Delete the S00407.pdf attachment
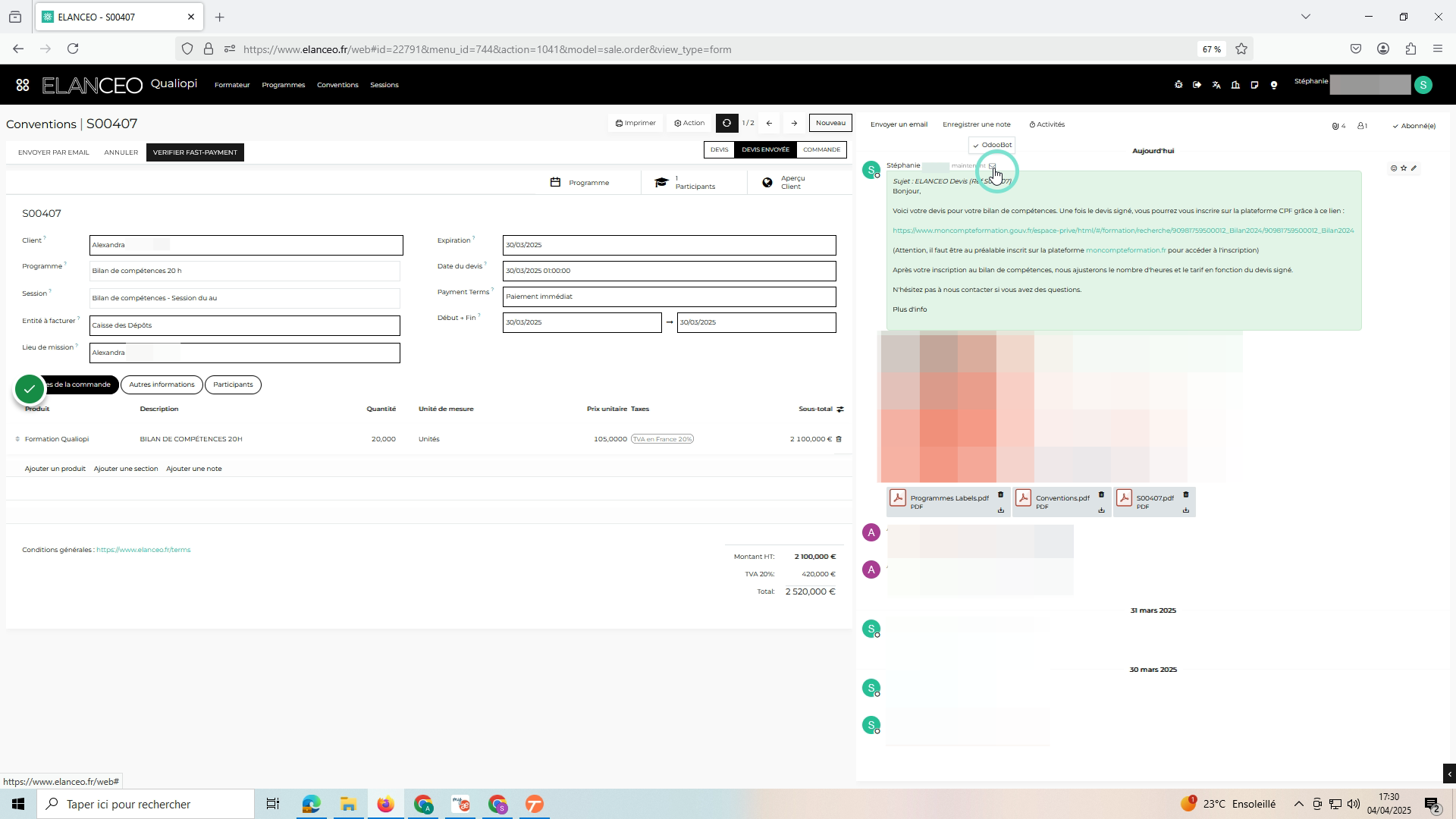The image size is (1456, 819). click(1186, 495)
